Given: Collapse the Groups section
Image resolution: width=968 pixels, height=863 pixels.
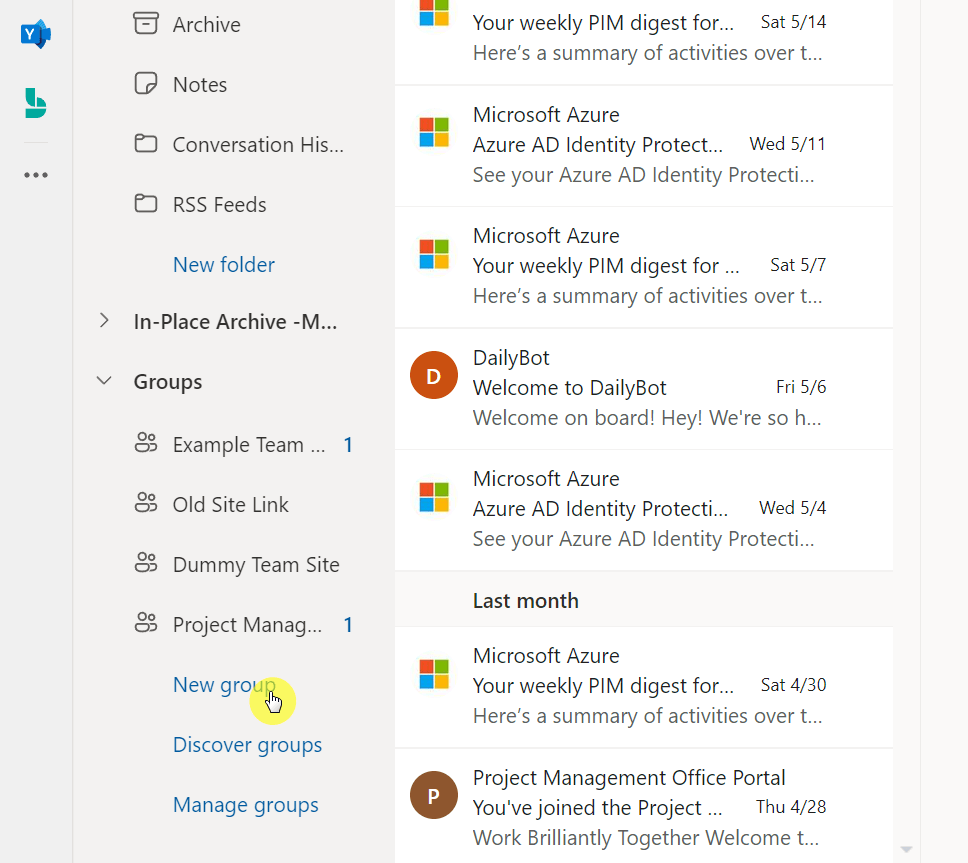Looking at the screenshot, I should (104, 381).
